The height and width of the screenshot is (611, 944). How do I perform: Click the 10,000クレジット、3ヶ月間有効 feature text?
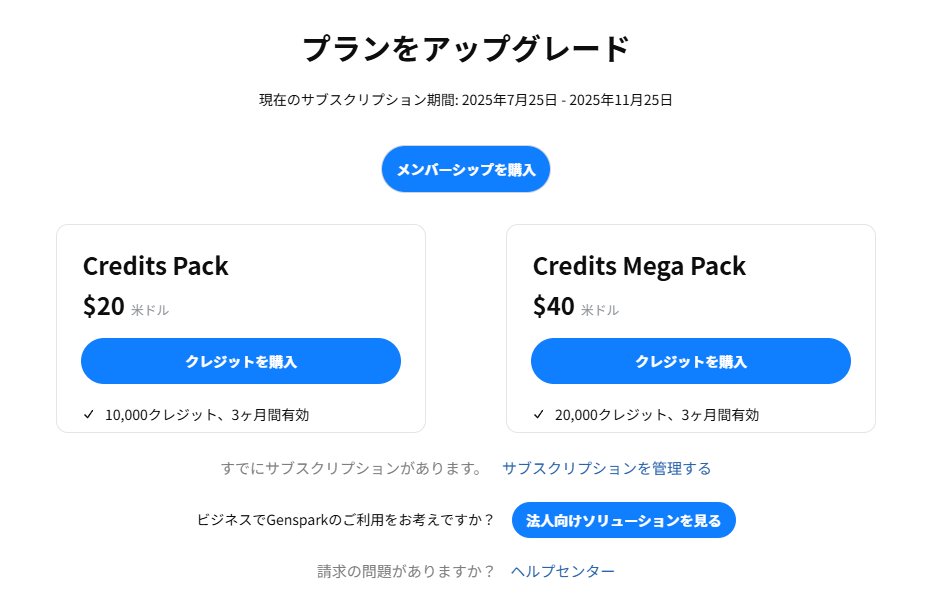(207, 415)
